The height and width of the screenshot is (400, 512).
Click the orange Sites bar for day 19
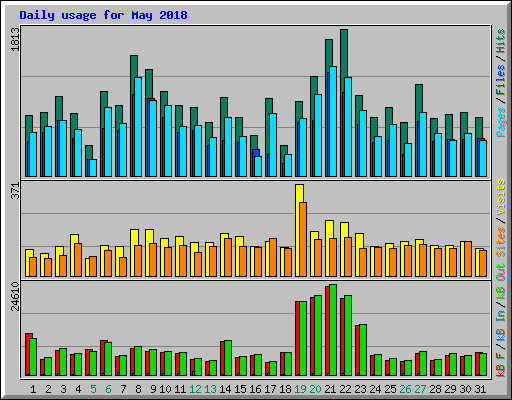point(303,239)
